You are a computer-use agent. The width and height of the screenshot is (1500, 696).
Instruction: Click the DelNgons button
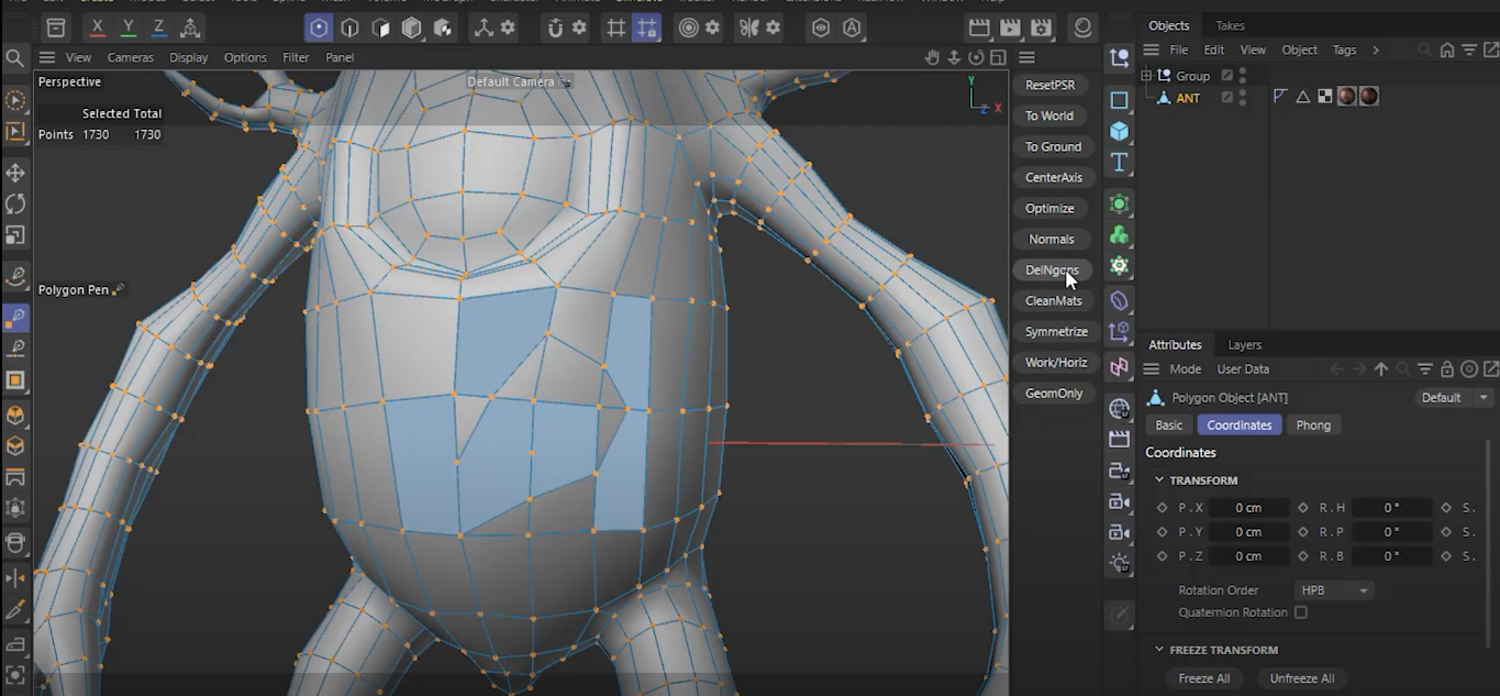pos(1052,270)
